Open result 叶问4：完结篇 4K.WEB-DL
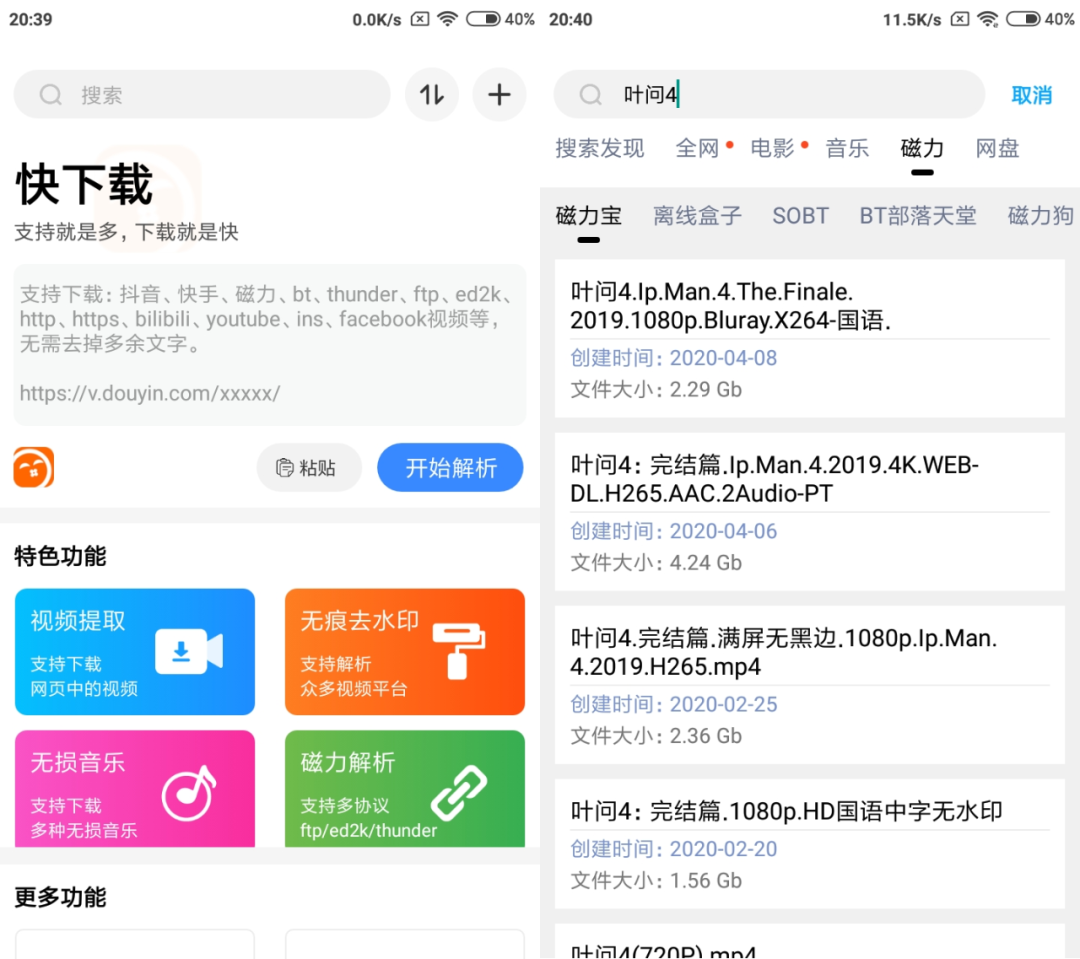 tap(810, 512)
